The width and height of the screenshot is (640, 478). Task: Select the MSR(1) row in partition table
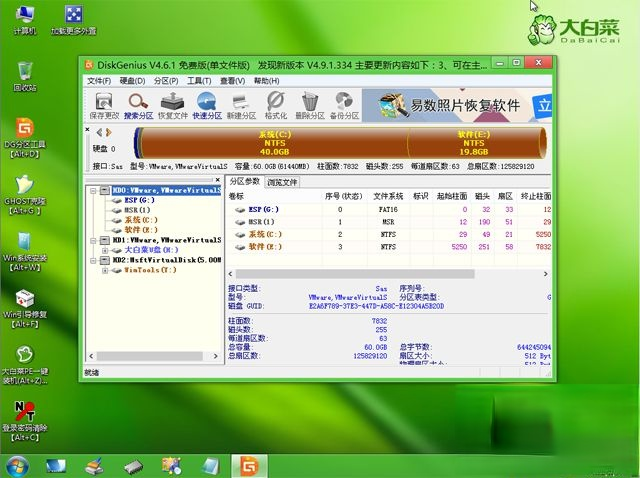389,222
